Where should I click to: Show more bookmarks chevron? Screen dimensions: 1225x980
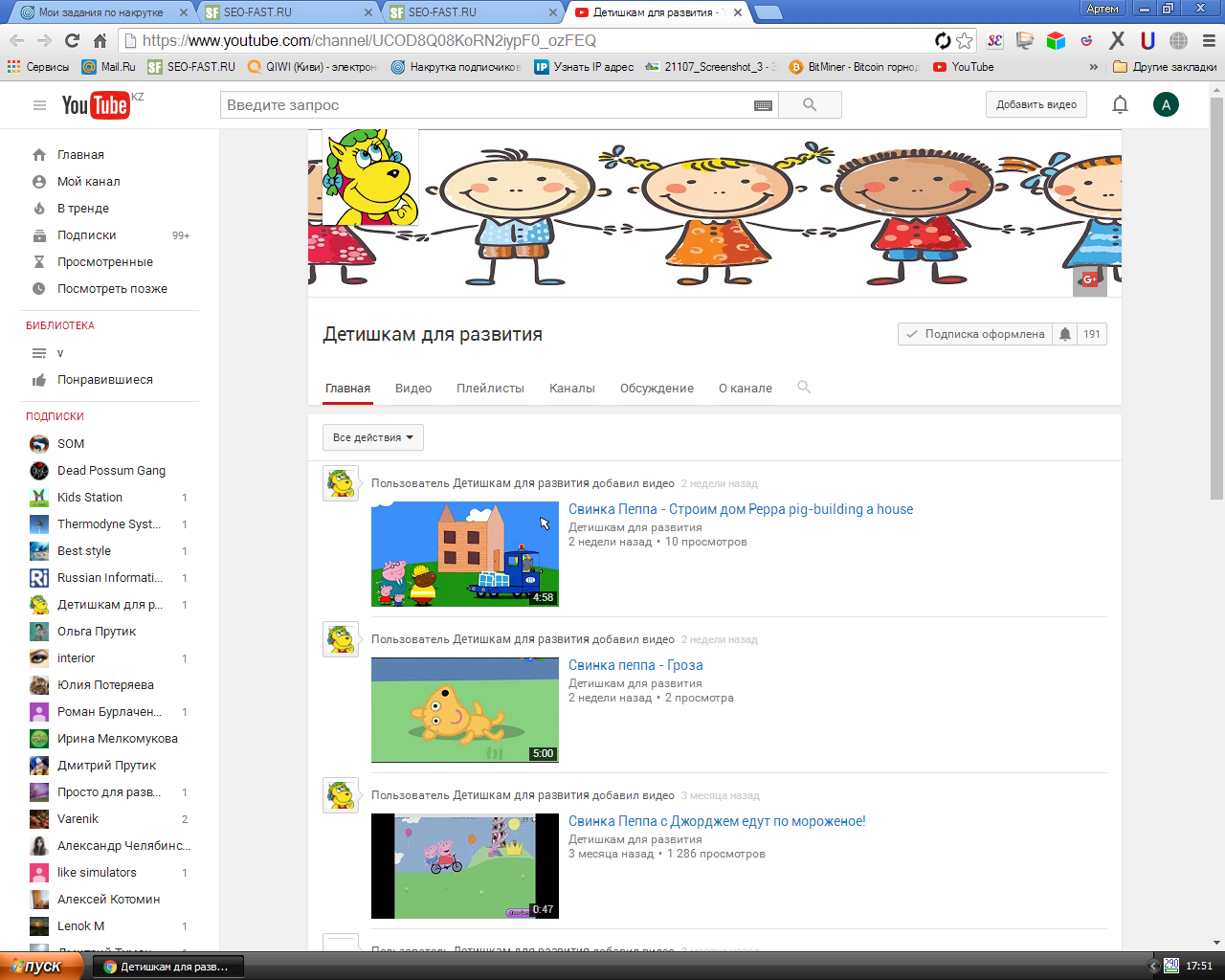tap(1093, 67)
